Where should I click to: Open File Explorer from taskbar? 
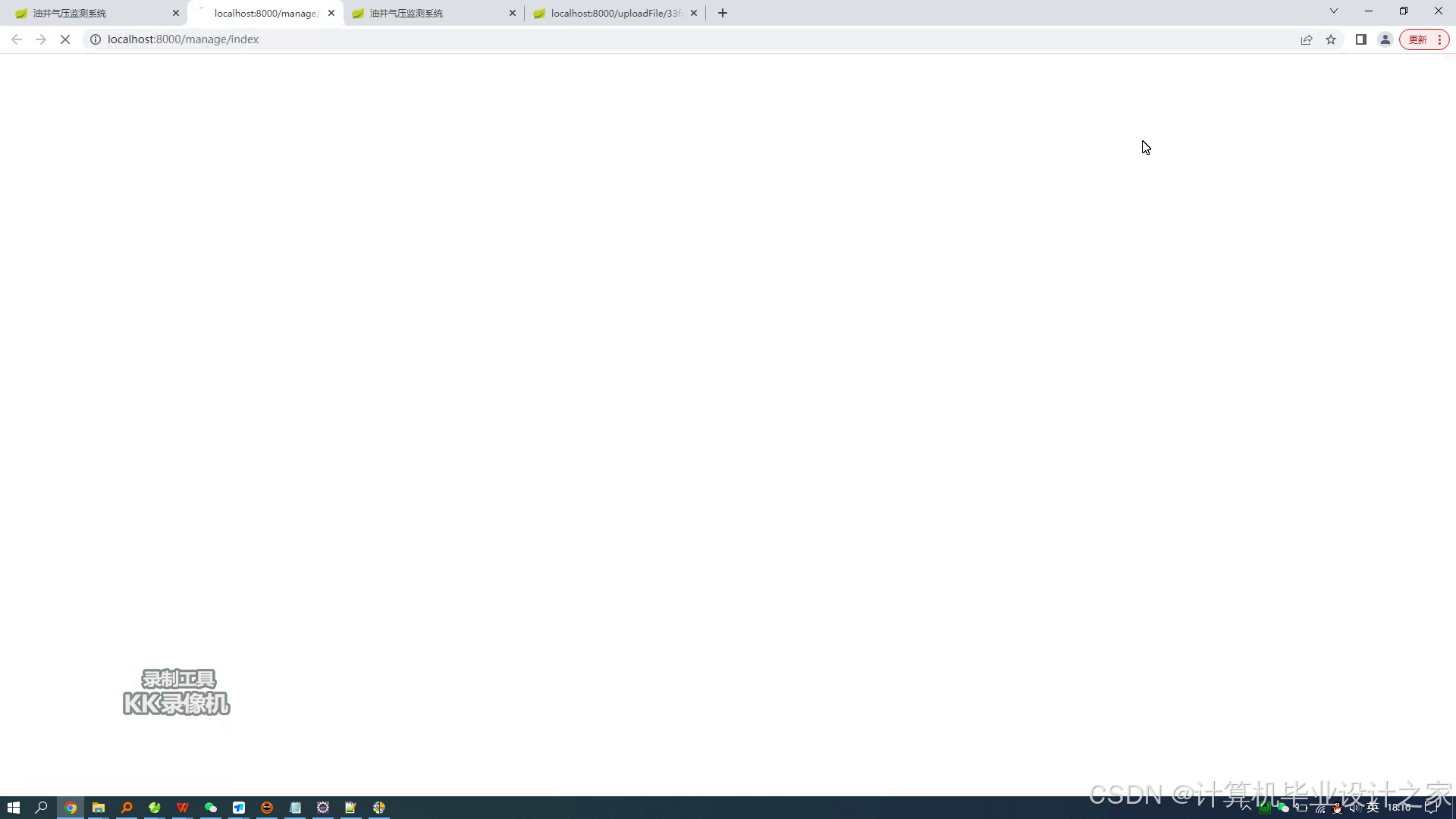(99, 808)
